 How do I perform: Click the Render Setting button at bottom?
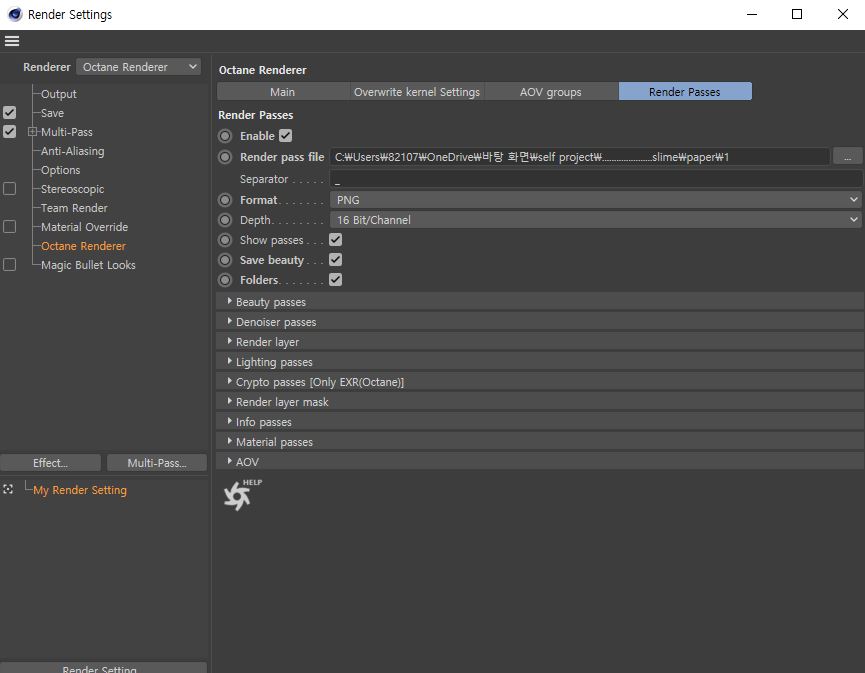pyautogui.click(x=103, y=668)
